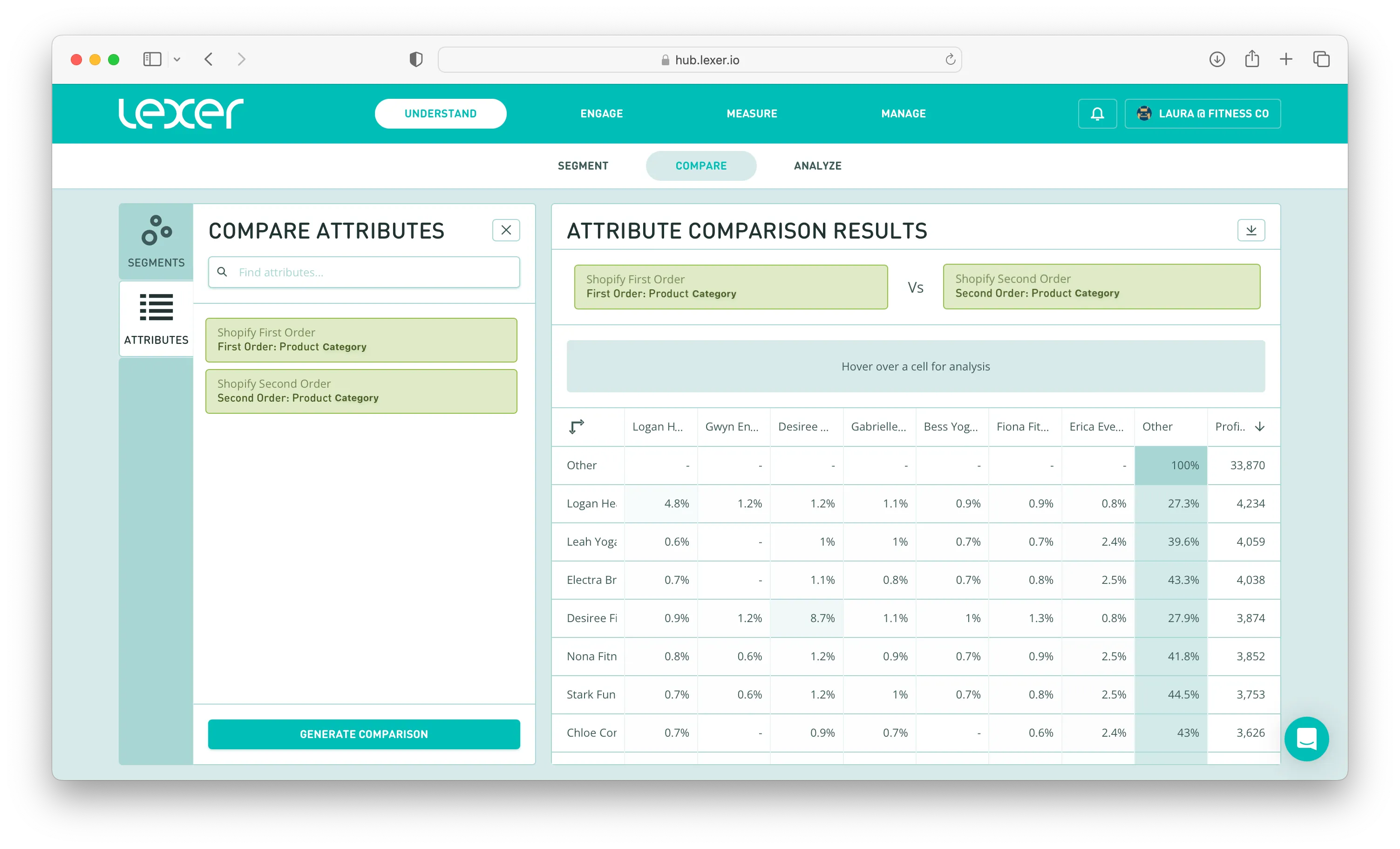
Task: Click the Find attributes search field
Action: click(364, 272)
